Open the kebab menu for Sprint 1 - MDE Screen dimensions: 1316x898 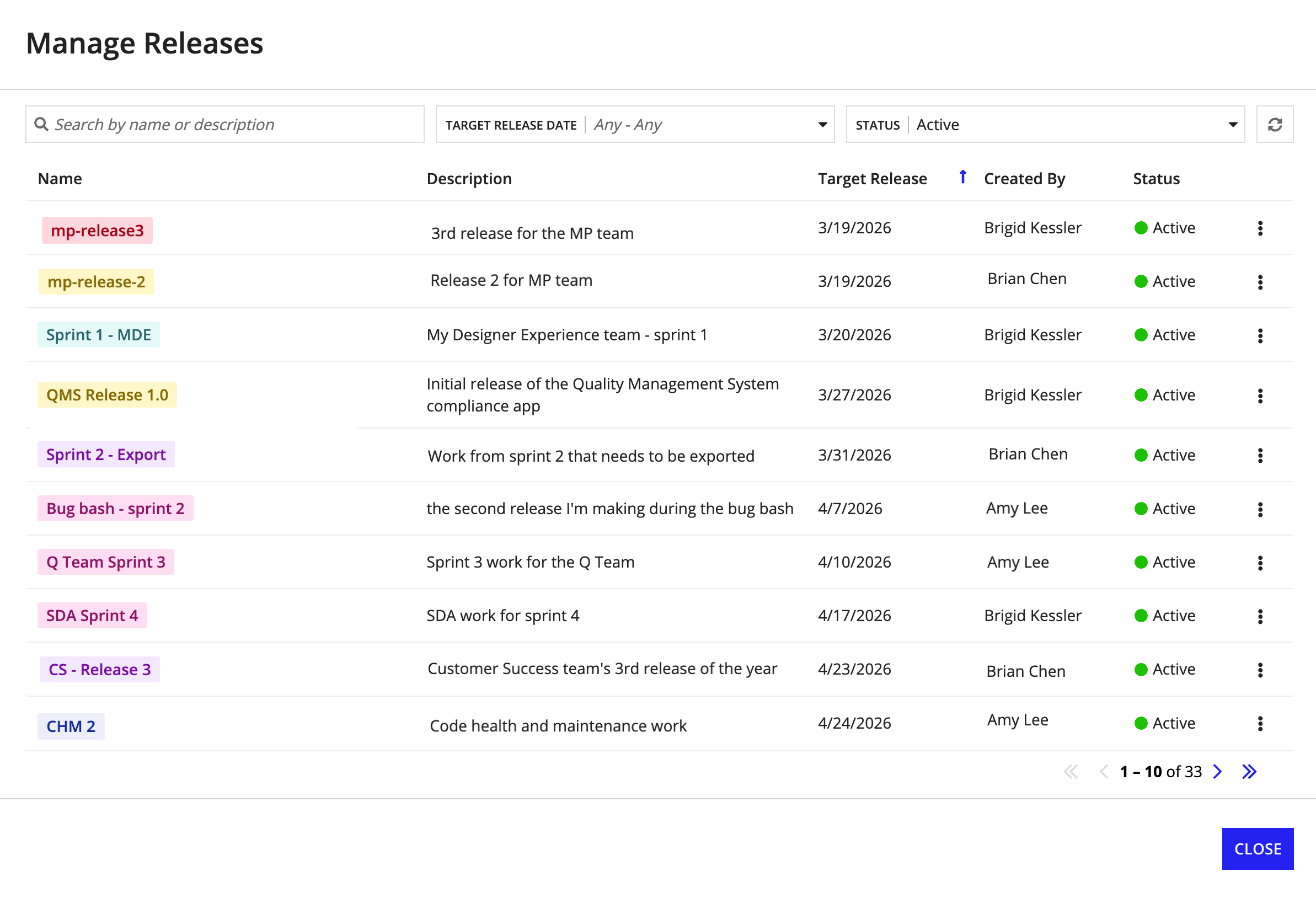[1260, 336]
